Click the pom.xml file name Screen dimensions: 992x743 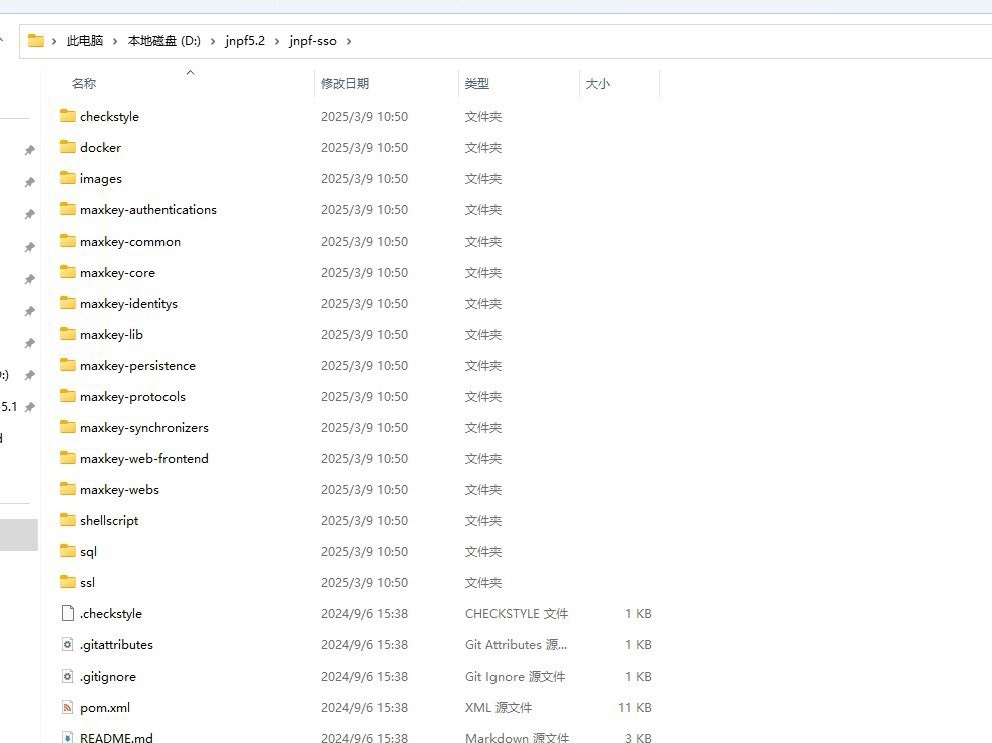[105, 708]
